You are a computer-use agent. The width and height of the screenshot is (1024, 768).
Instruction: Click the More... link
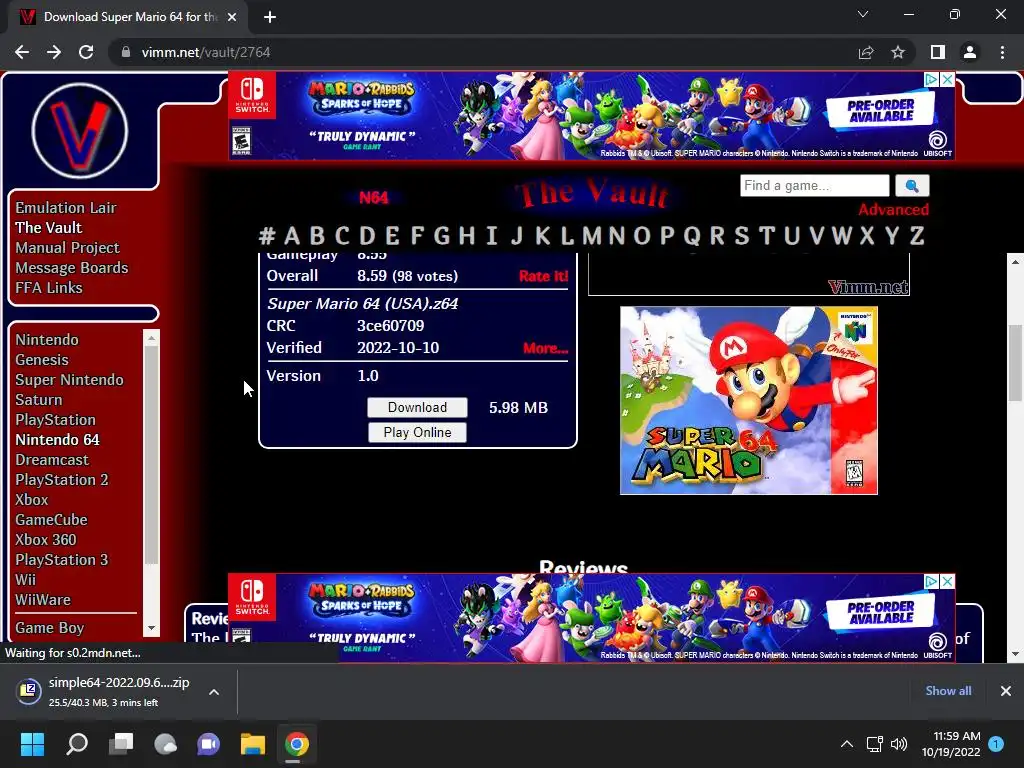point(545,348)
